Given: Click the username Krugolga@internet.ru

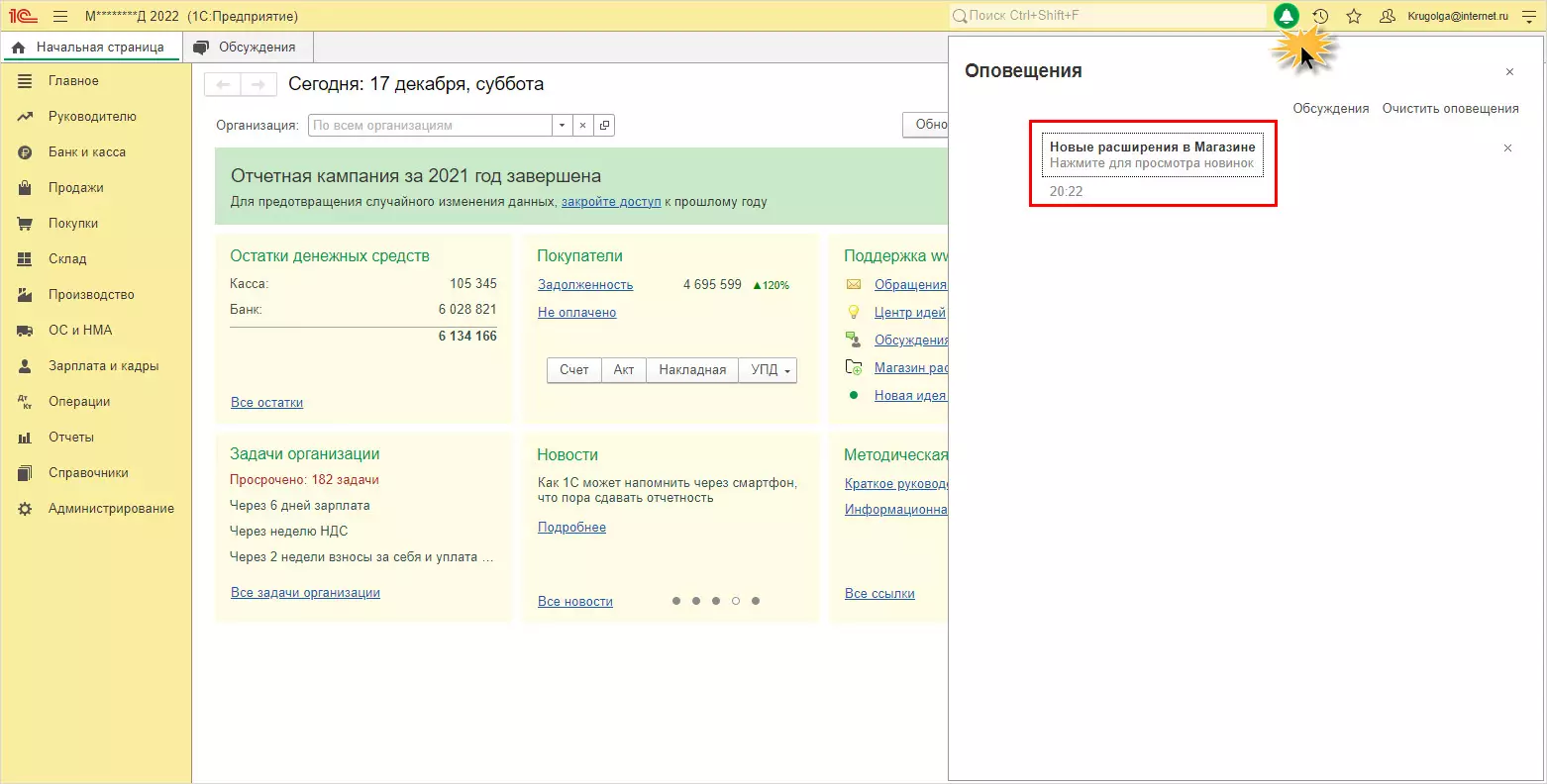Looking at the screenshot, I should [x=1458, y=16].
